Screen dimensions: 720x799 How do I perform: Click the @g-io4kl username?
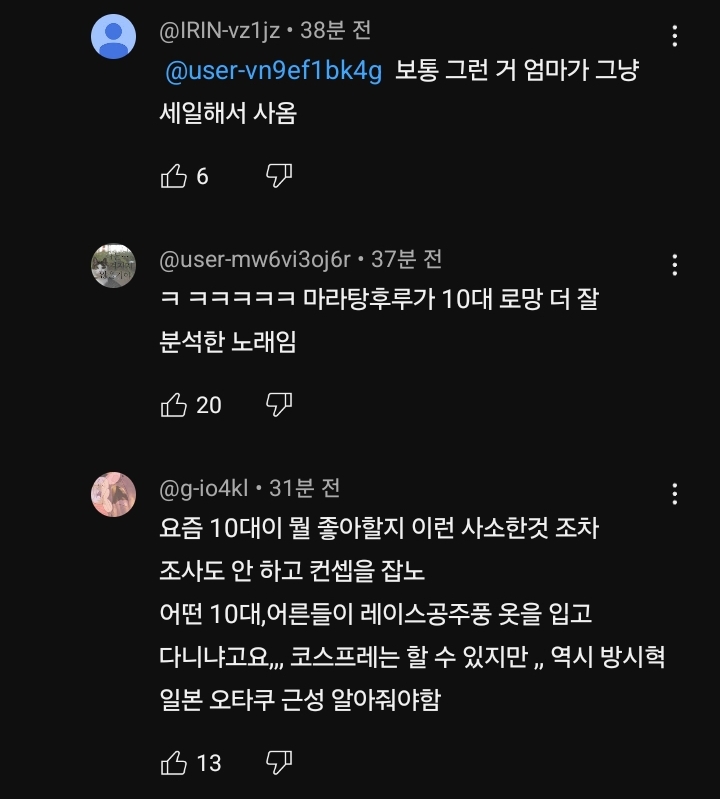(x=204, y=488)
